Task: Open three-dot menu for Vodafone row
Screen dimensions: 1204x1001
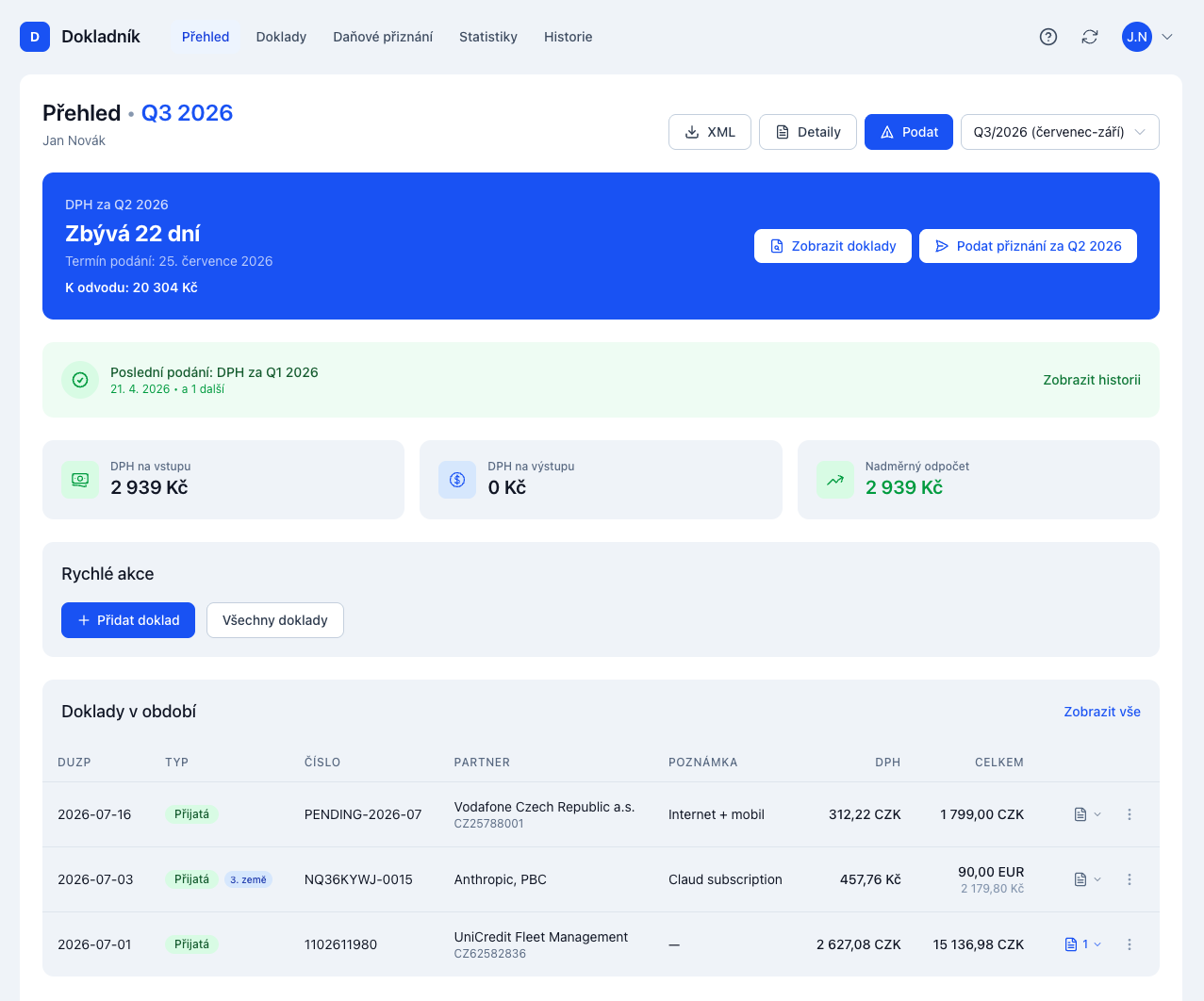Action: coord(1130,814)
